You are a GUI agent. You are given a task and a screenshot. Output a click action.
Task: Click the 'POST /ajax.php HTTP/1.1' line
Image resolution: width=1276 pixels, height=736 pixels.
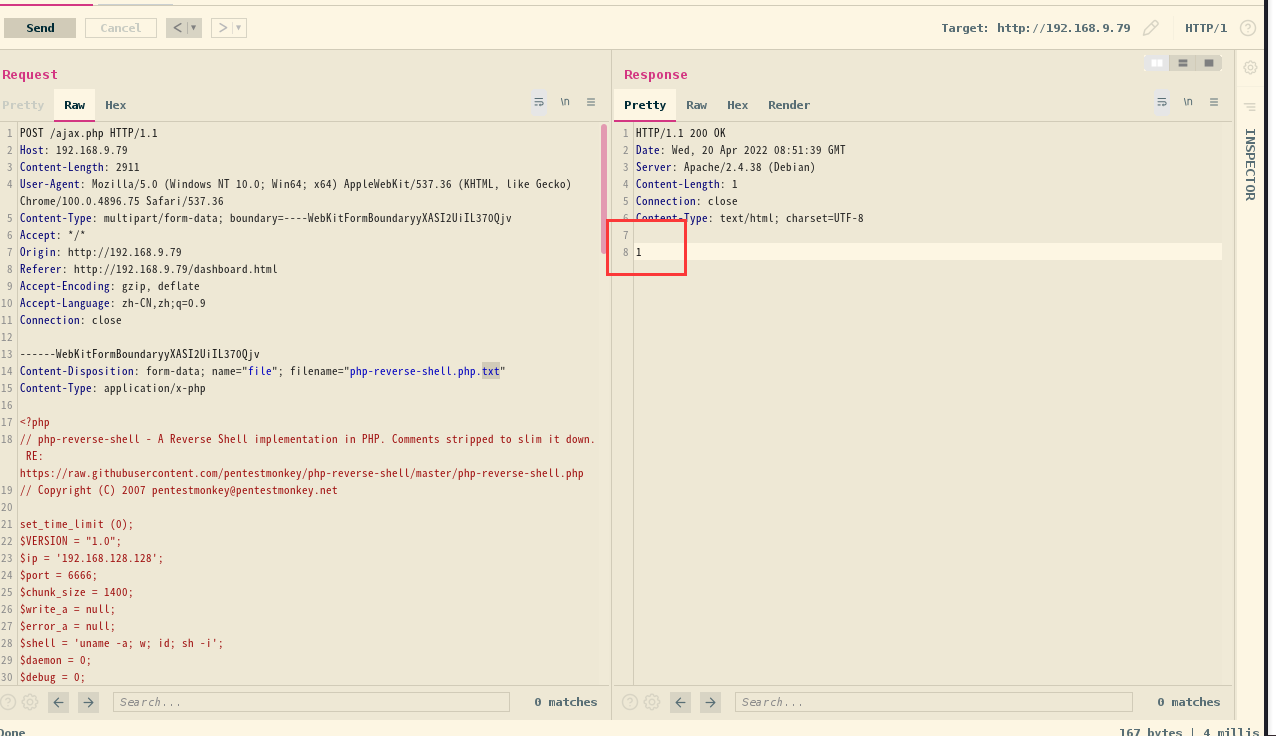click(x=89, y=133)
